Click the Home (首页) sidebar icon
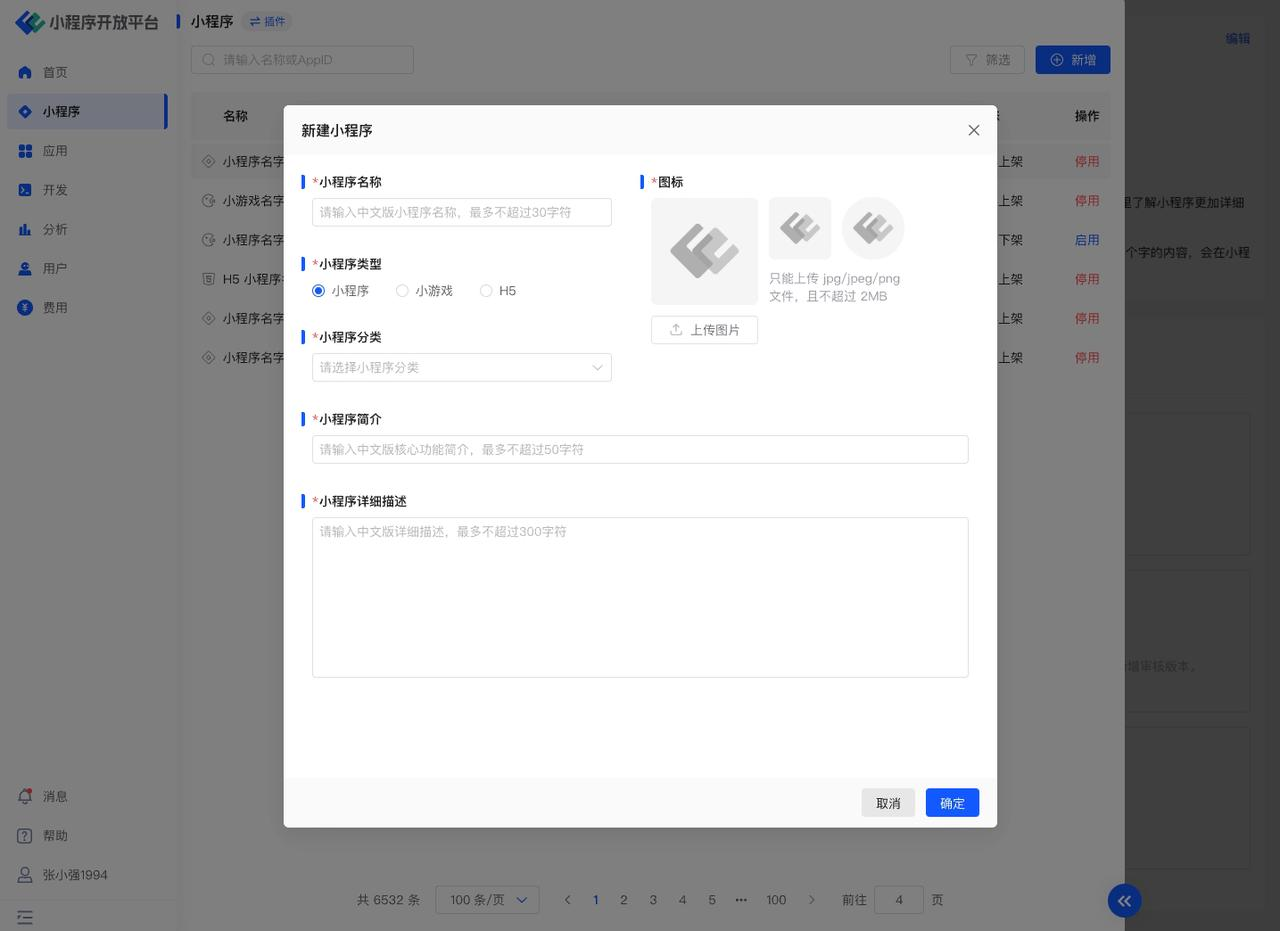 [25, 72]
